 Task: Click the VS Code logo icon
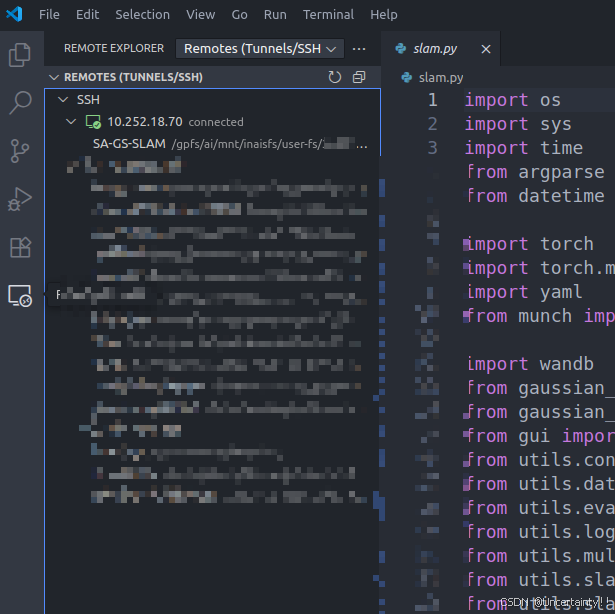pyautogui.click(x=15, y=15)
